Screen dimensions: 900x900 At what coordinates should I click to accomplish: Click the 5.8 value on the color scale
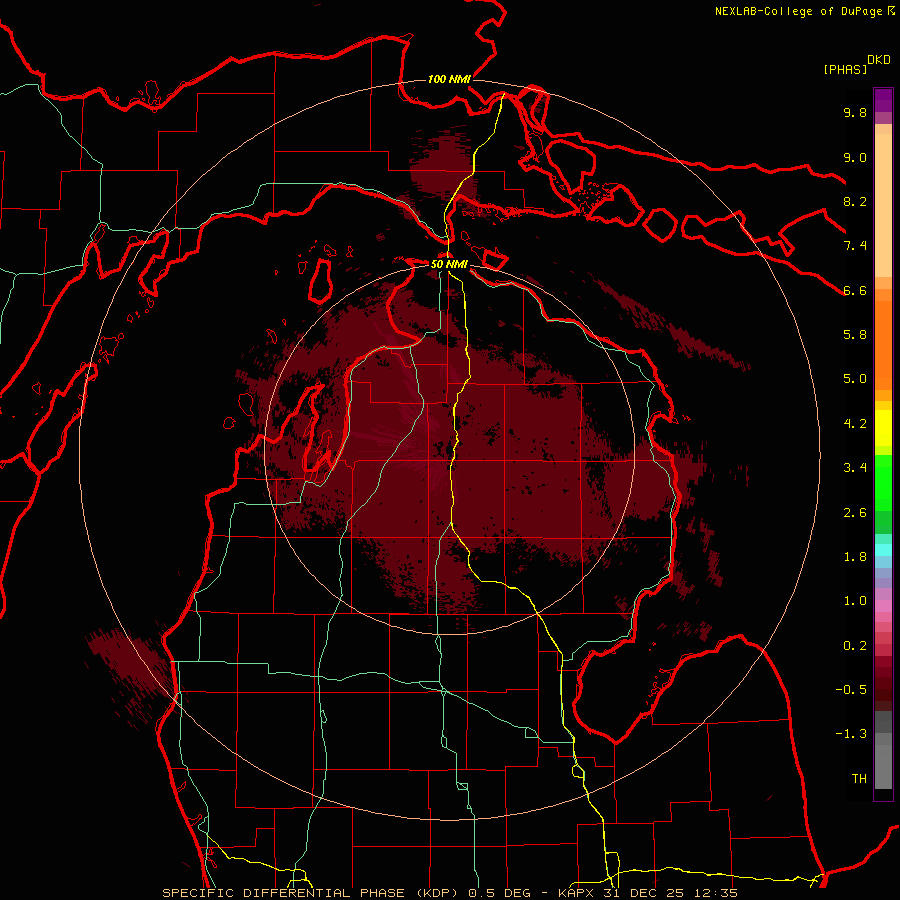click(855, 335)
